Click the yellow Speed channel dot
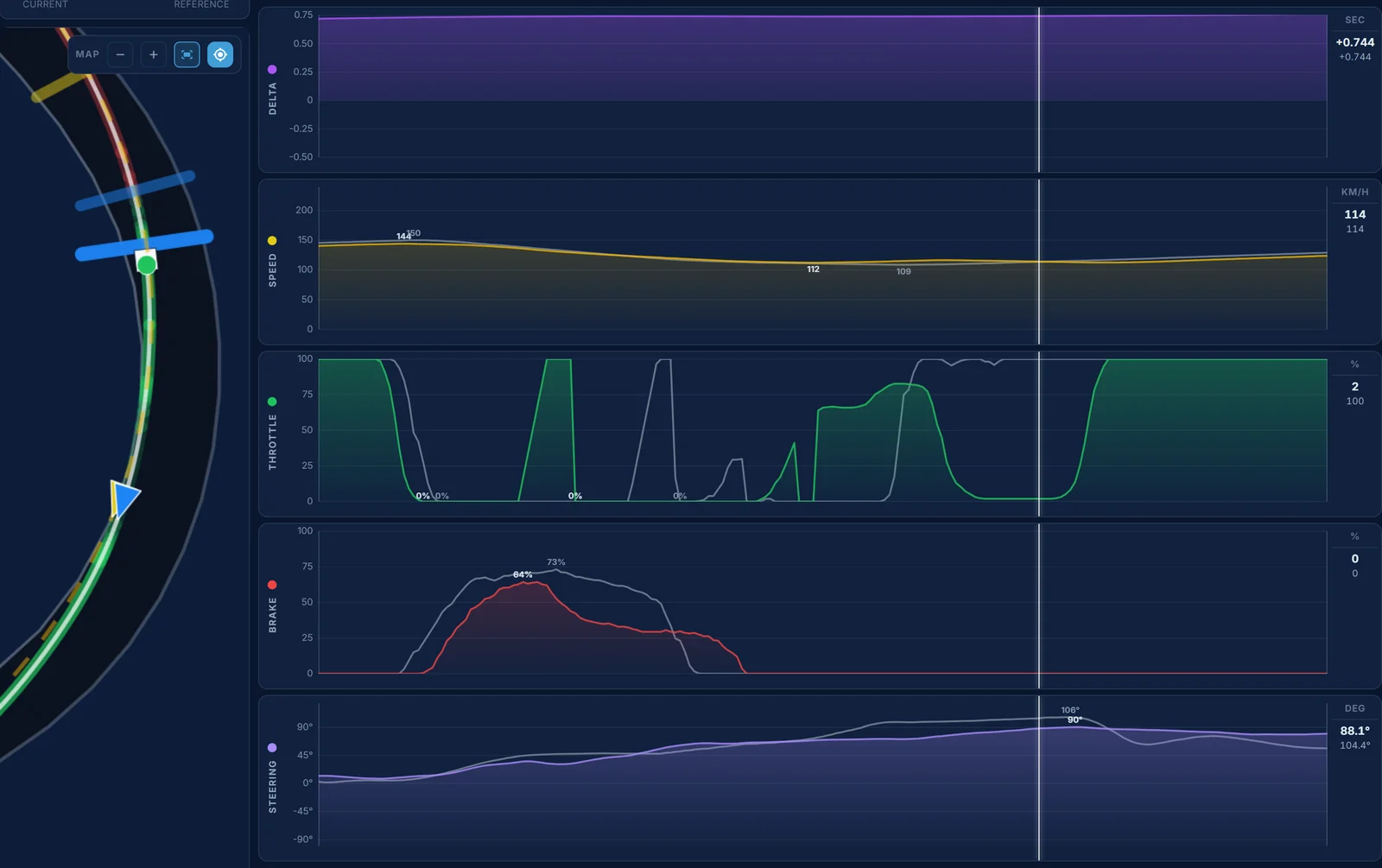 tap(272, 241)
